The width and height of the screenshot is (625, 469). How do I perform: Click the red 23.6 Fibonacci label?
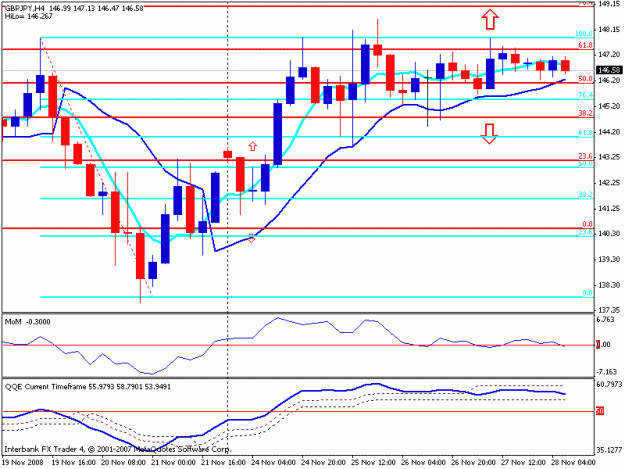tap(586, 156)
